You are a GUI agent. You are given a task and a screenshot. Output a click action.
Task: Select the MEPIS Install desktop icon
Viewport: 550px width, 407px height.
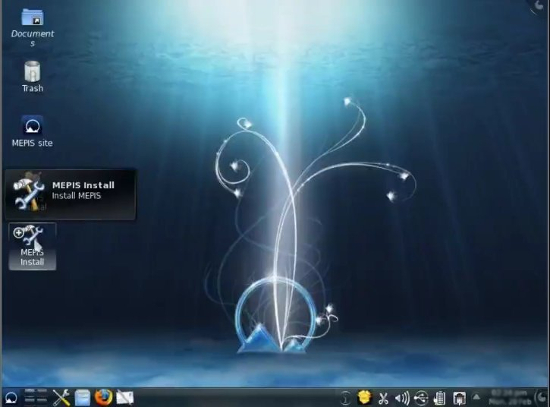tap(32, 246)
